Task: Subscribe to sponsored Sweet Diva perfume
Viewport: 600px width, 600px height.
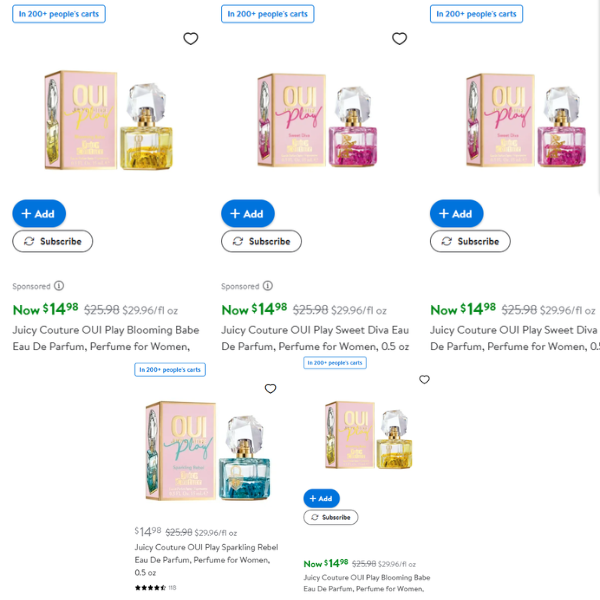Action: [x=261, y=241]
